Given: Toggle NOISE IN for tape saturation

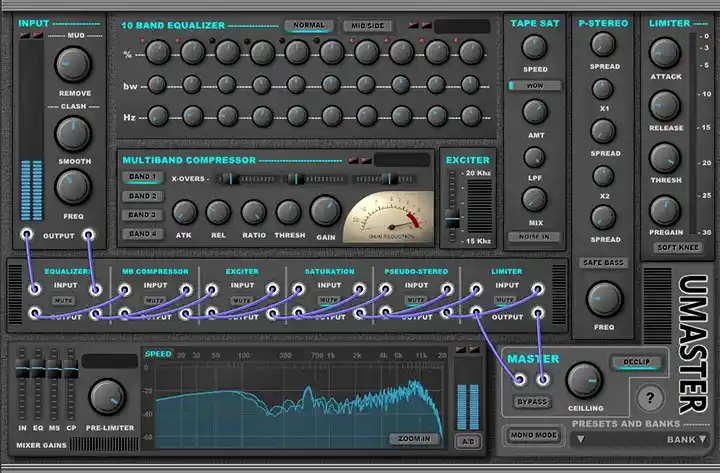Looking at the screenshot, I should 534,237.
